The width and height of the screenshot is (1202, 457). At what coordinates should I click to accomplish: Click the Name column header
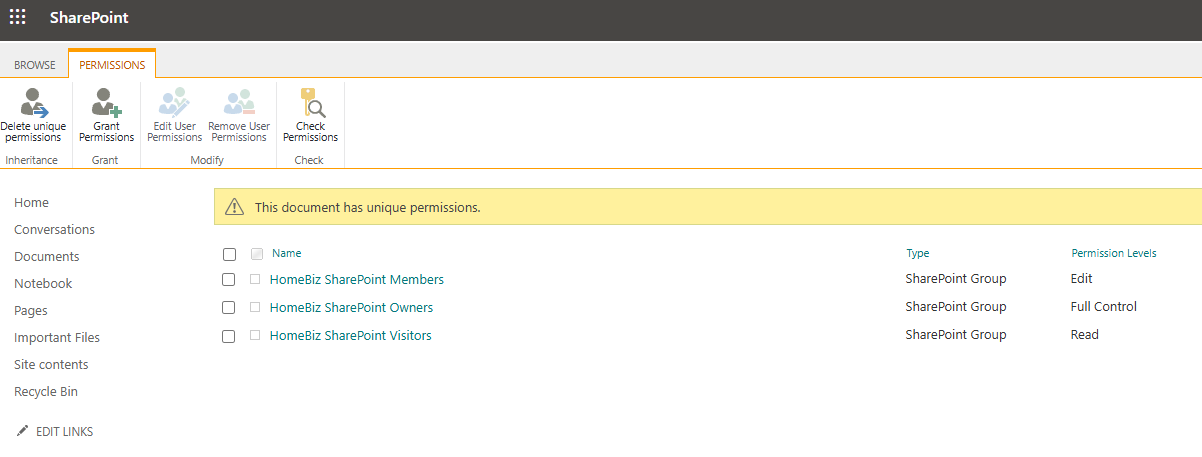[x=286, y=254]
